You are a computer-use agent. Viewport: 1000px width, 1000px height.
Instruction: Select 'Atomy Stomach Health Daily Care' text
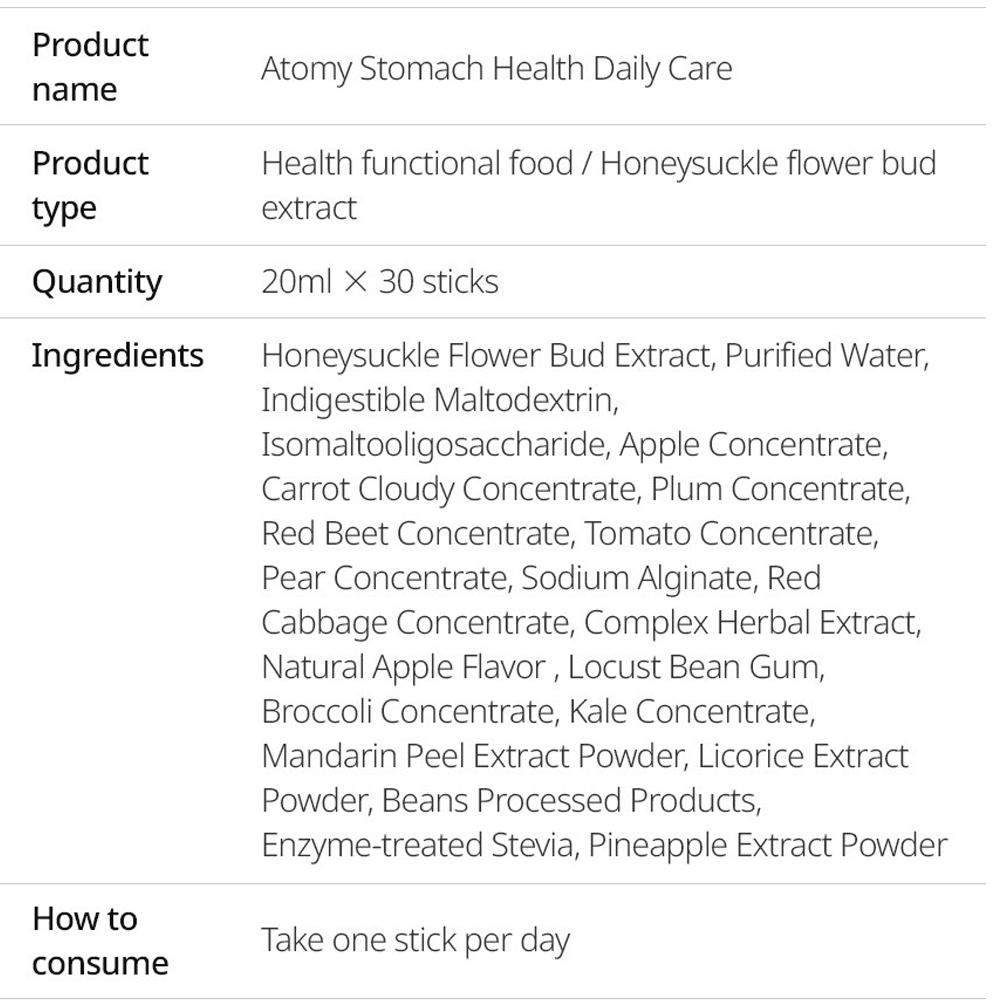click(496, 69)
